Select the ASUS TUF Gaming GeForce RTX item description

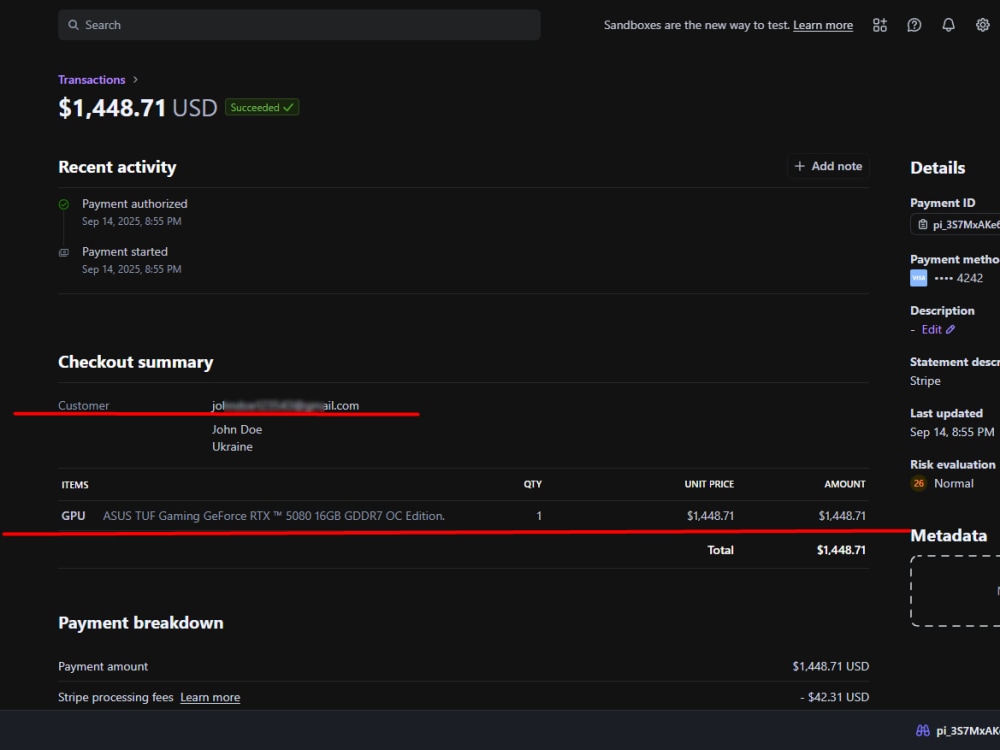(274, 516)
